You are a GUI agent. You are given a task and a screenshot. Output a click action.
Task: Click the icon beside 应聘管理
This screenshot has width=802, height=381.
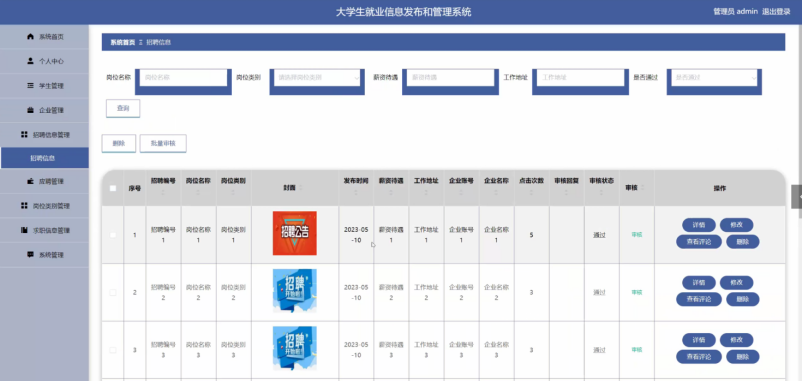30,182
